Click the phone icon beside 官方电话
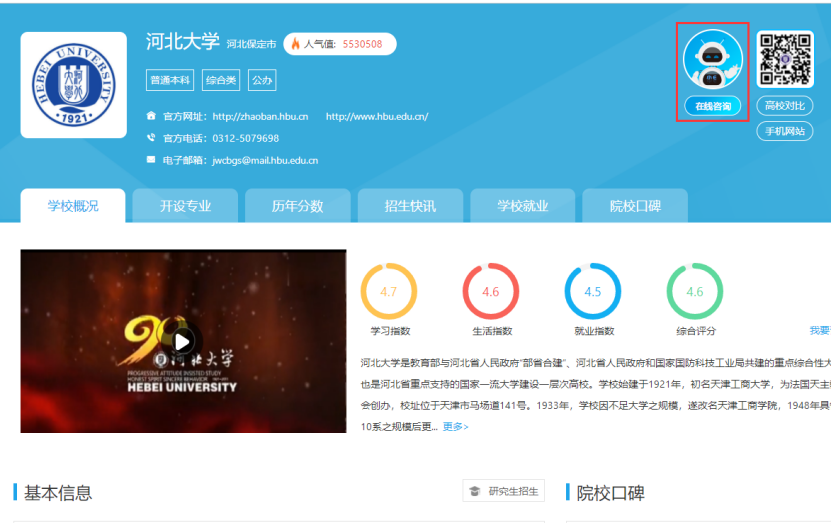This screenshot has height=523, width=831. pos(151,138)
